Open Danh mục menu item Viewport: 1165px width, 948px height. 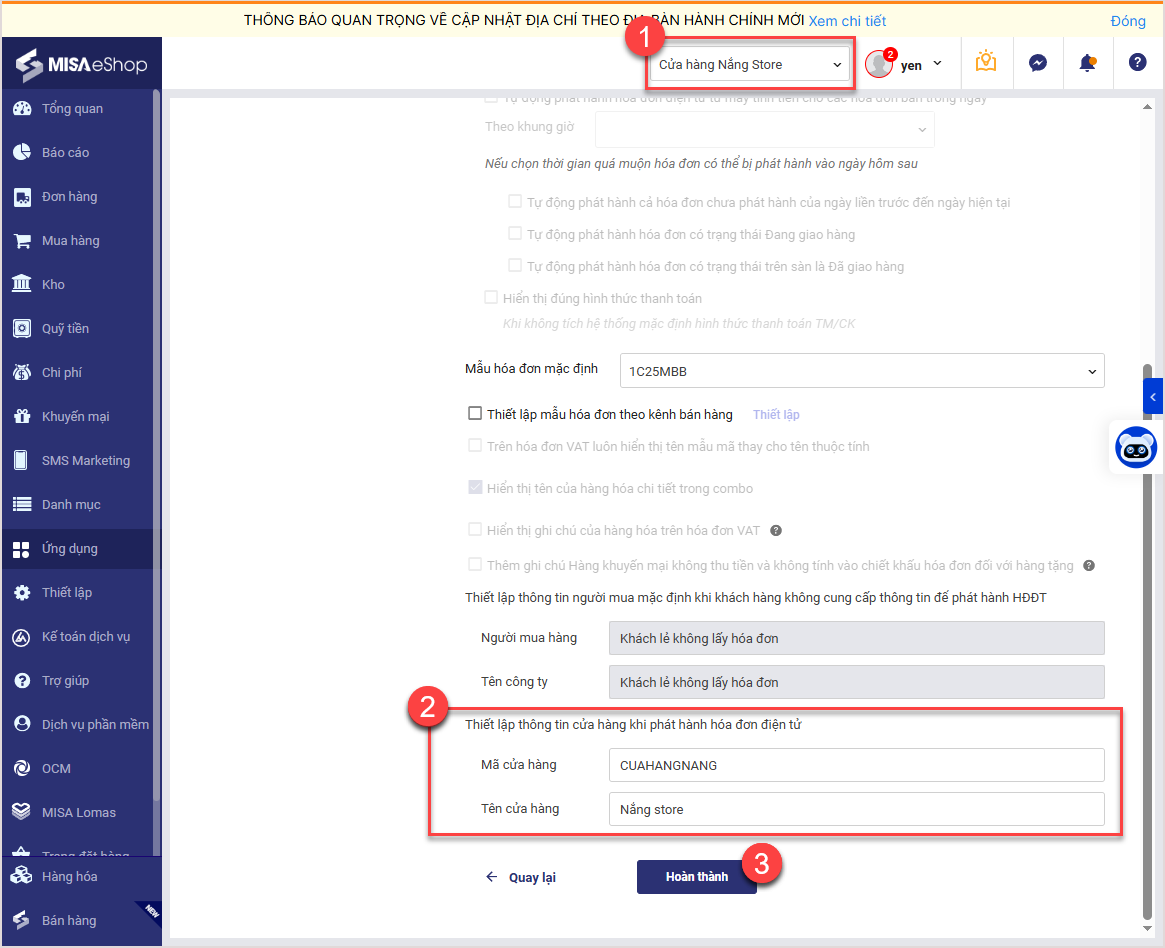click(x=71, y=504)
